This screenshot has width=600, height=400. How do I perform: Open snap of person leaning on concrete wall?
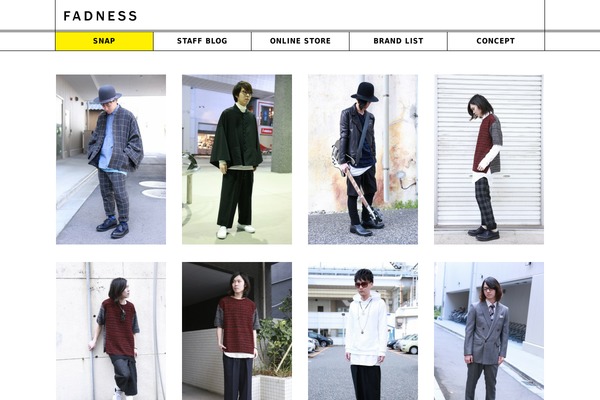(x=111, y=331)
